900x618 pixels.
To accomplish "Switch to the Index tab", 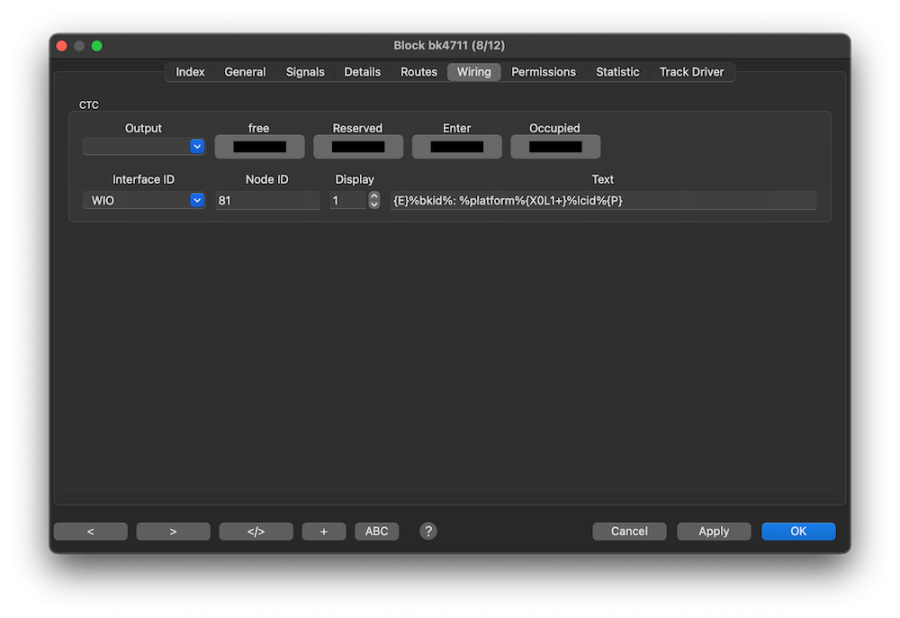I will point(190,72).
